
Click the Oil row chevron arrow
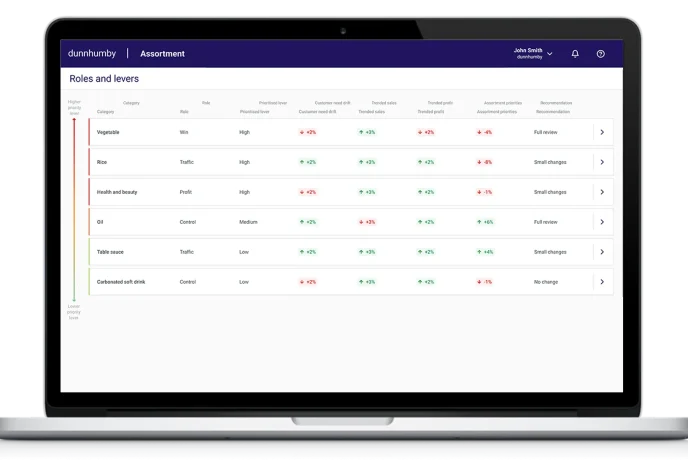pyautogui.click(x=601, y=222)
